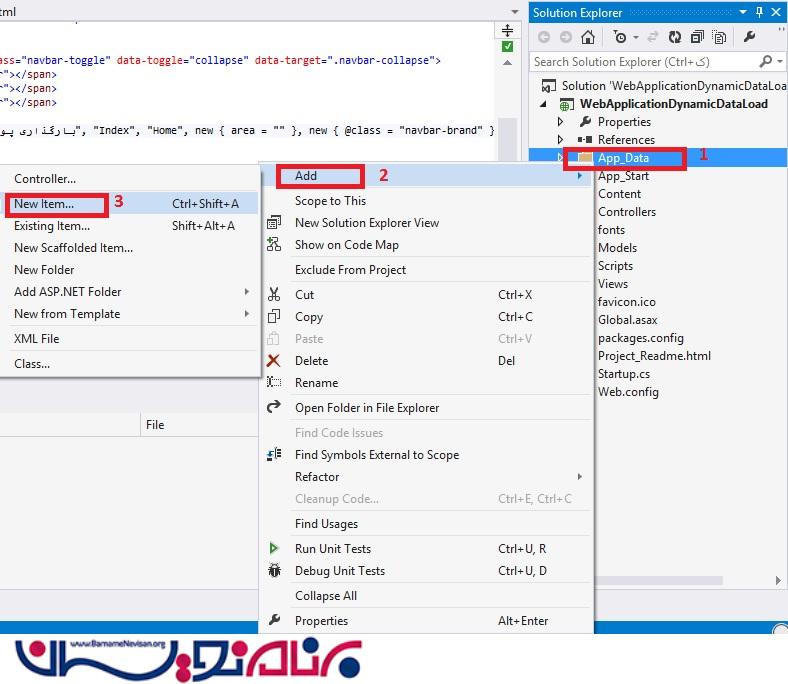This screenshot has height=684, width=788.
Task: Click the Home icon in Solution Explorer
Action: click(588, 37)
